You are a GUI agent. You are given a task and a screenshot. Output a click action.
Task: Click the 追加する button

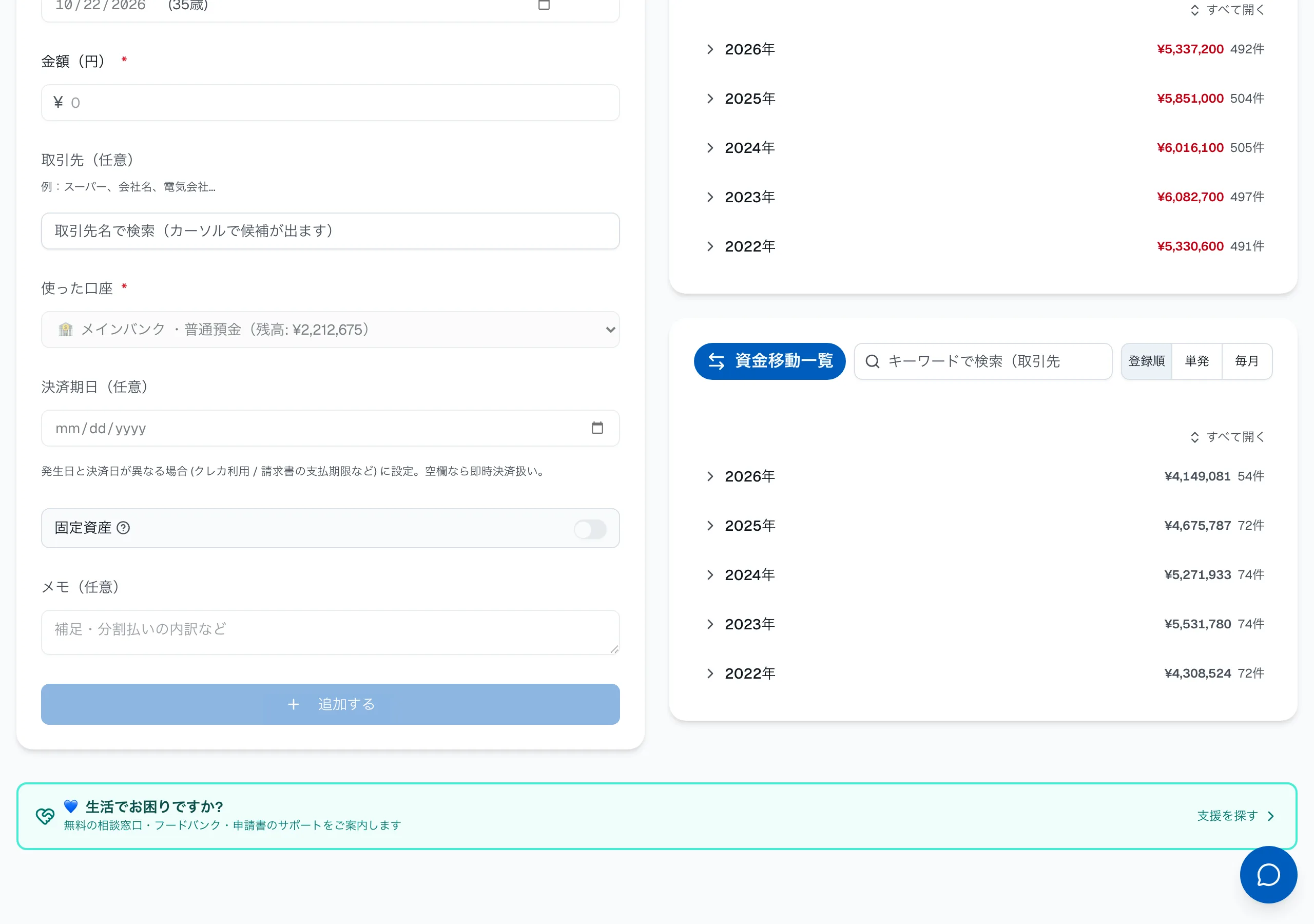330,704
